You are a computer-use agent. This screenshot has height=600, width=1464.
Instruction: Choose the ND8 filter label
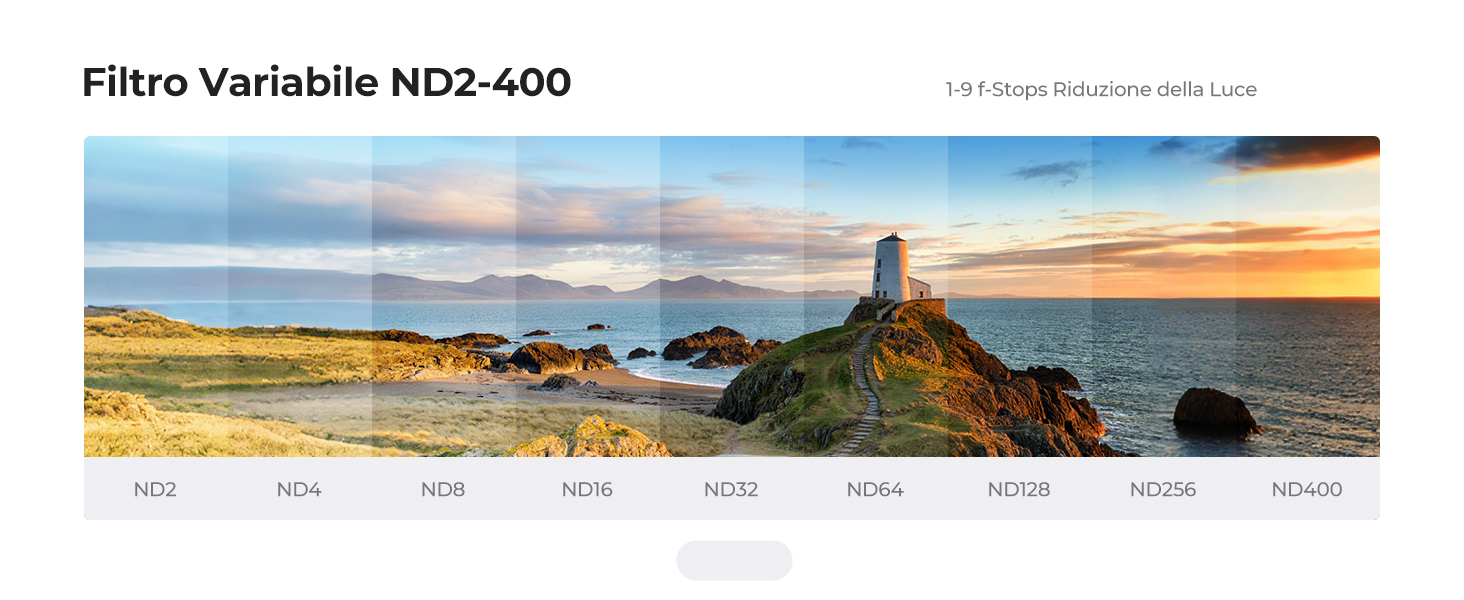point(443,490)
